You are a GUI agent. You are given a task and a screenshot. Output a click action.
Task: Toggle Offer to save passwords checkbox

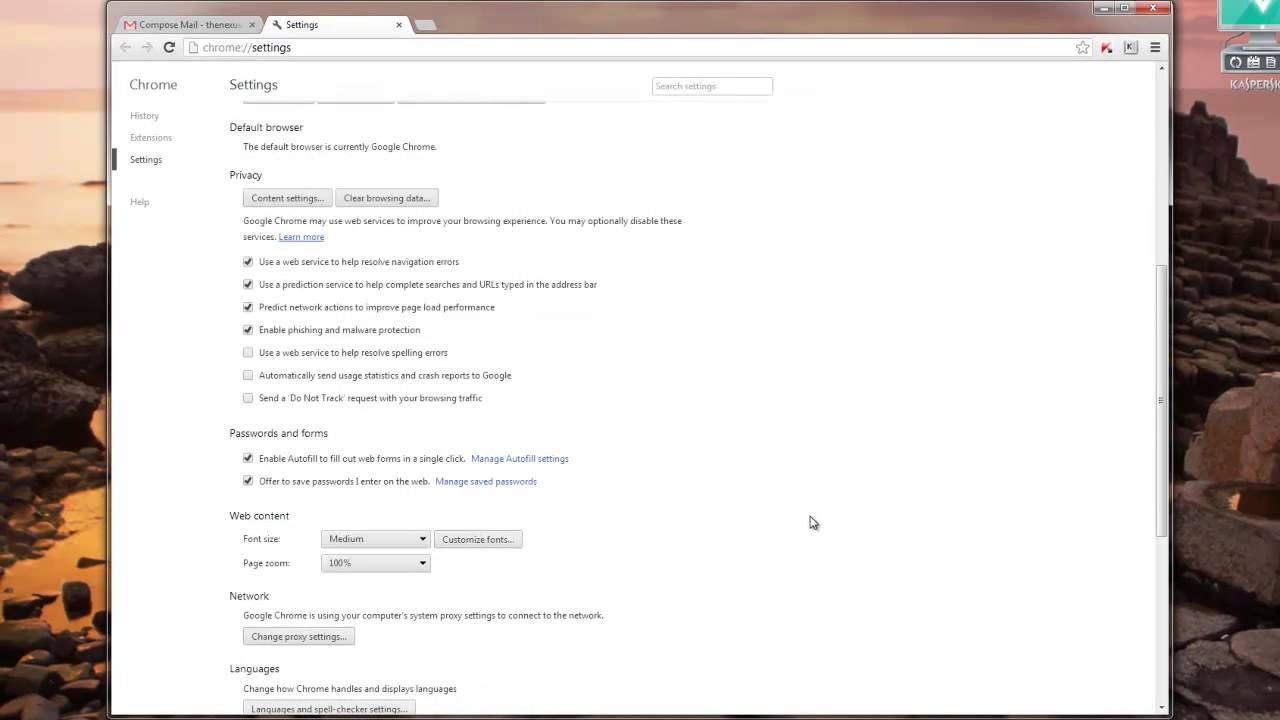248,481
